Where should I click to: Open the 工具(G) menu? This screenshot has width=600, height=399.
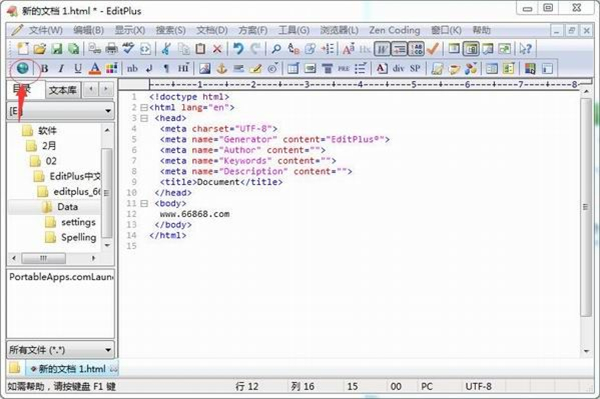point(294,30)
